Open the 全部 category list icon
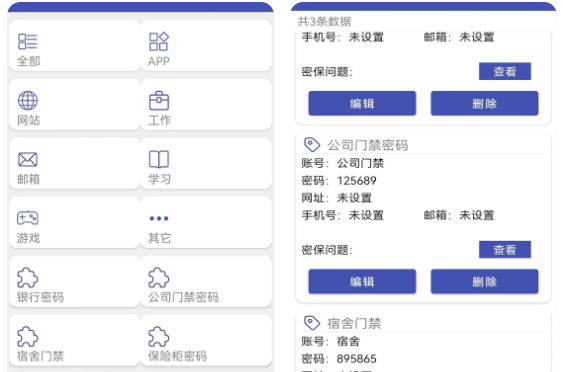The height and width of the screenshot is (372, 563). [28, 41]
